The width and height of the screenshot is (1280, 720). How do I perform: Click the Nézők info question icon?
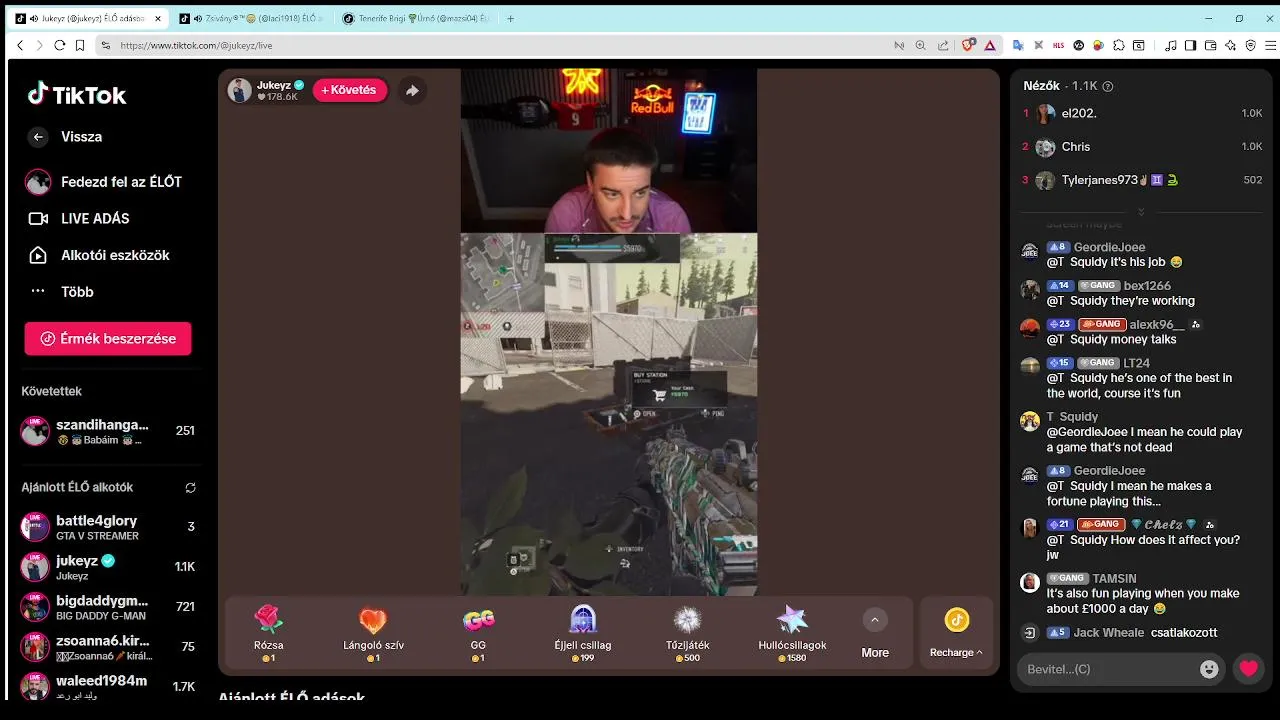click(1107, 87)
